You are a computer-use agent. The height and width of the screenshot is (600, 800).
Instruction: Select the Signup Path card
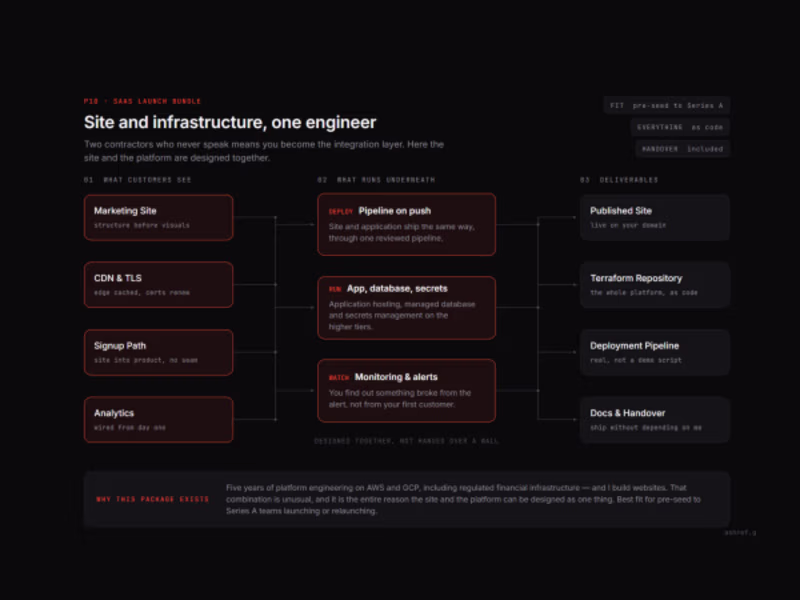click(159, 352)
